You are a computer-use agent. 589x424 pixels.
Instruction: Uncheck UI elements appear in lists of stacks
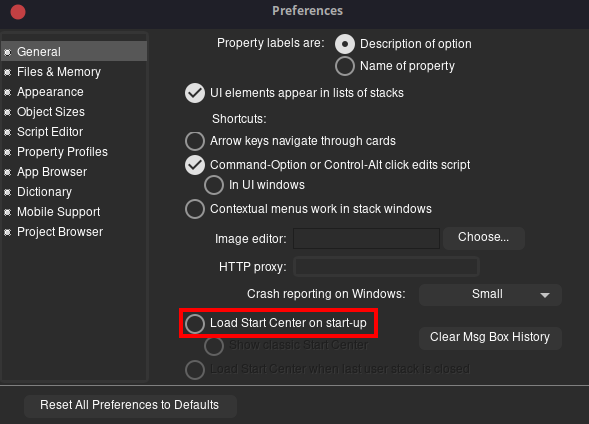(x=195, y=93)
